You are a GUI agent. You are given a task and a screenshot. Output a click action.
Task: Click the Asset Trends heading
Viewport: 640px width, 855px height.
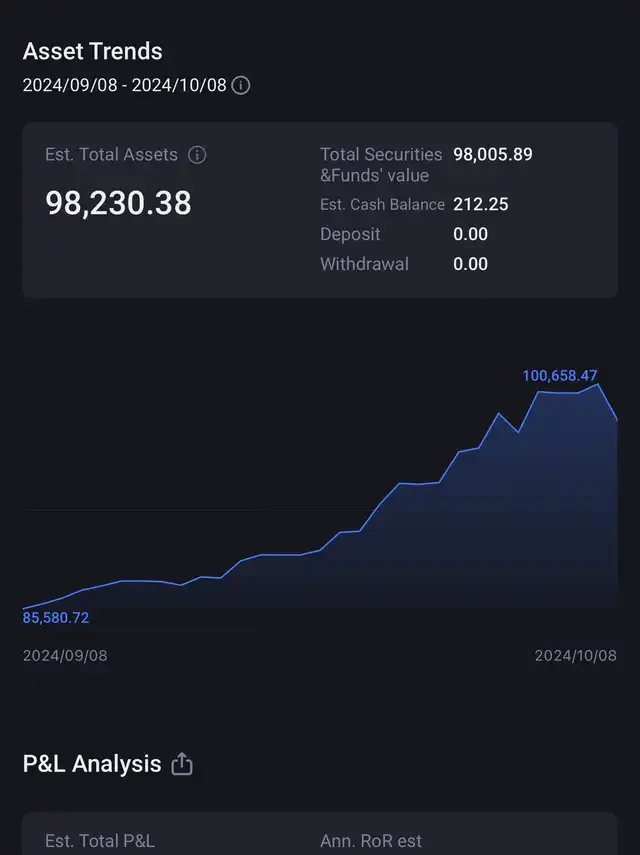[92, 51]
